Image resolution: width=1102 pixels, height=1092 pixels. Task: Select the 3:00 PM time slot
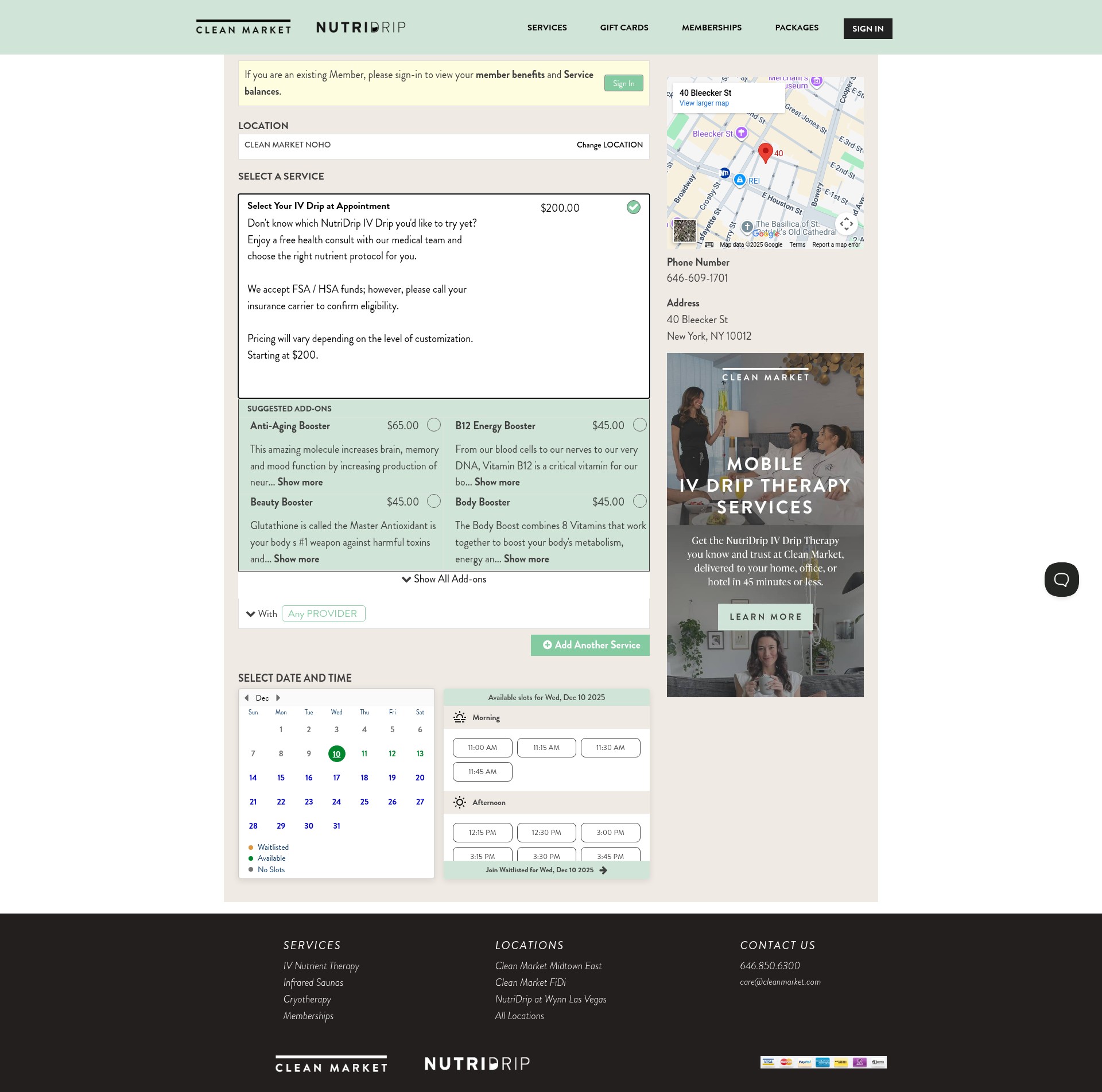[x=610, y=833]
